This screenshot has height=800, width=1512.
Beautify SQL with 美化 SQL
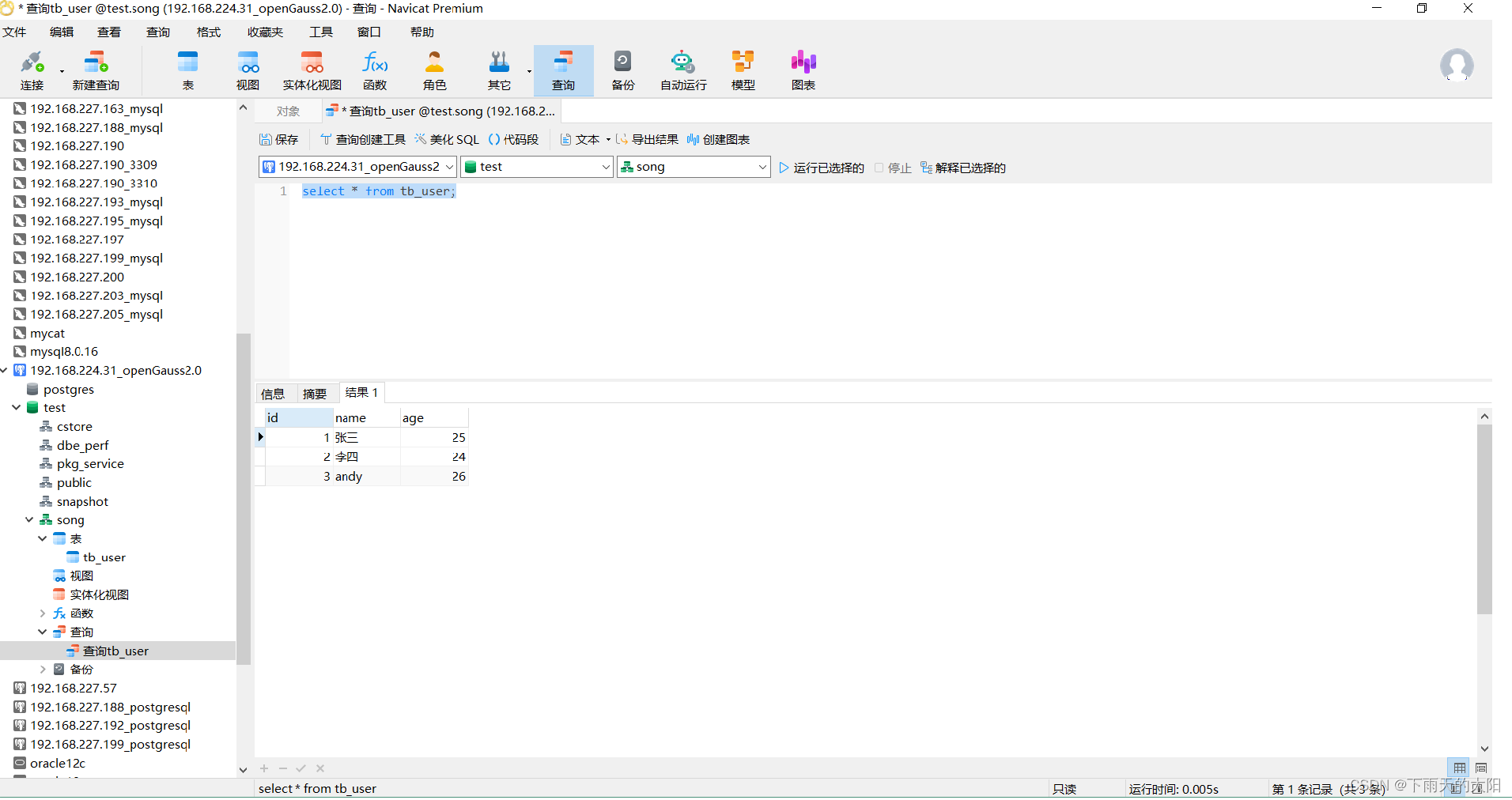(447, 140)
